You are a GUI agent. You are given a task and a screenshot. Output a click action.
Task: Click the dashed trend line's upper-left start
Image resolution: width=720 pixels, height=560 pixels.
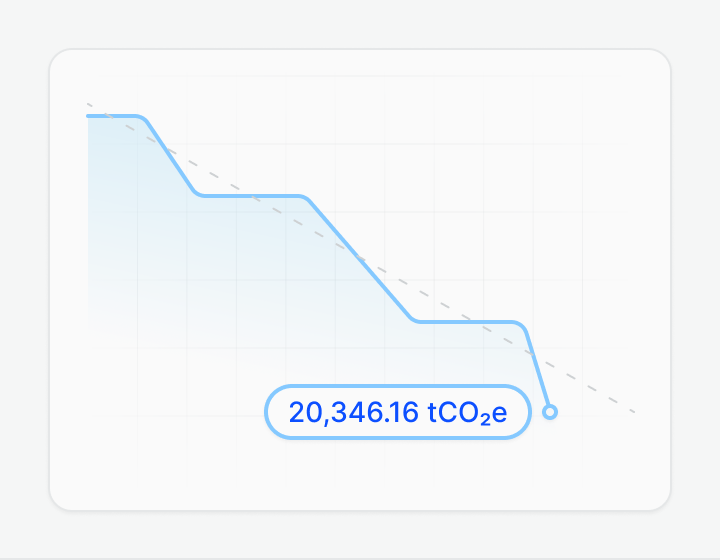coord(89,104)
